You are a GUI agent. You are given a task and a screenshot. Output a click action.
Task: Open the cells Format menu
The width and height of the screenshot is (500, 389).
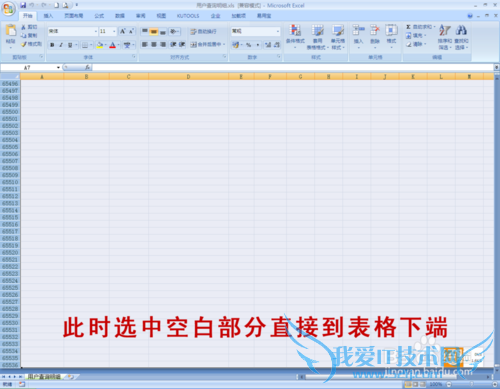click(391, 36)
